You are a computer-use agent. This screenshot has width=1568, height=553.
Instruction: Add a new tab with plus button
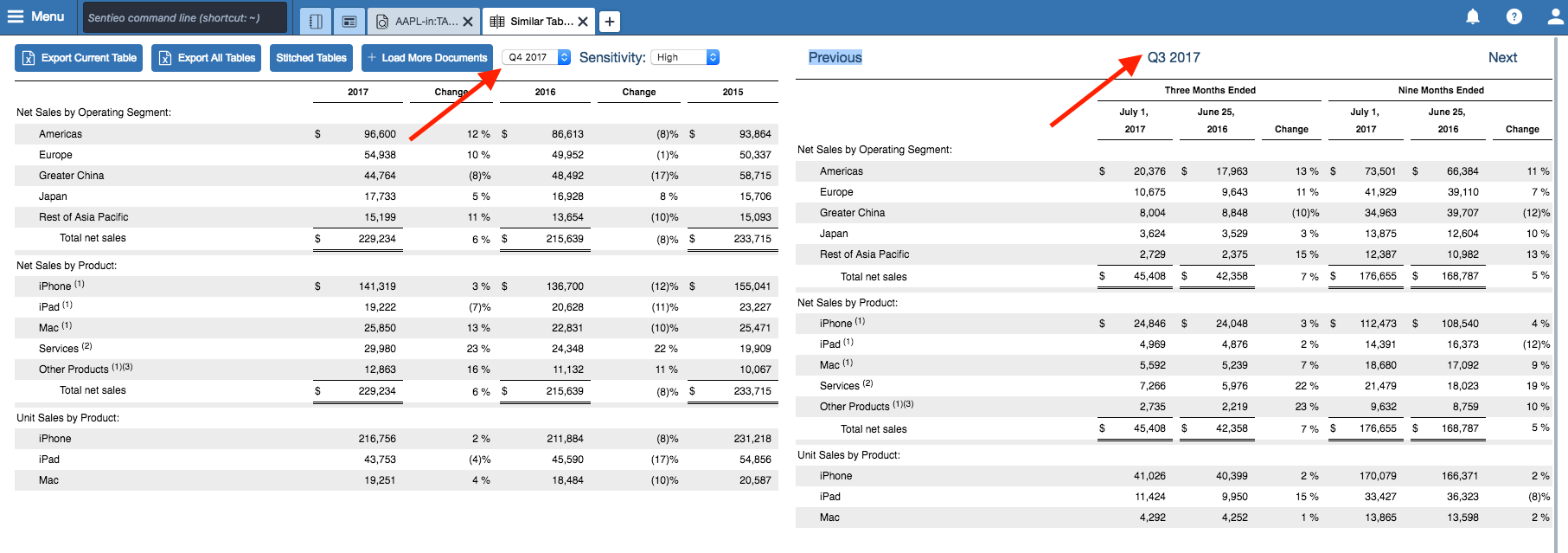tap(610, 22)
